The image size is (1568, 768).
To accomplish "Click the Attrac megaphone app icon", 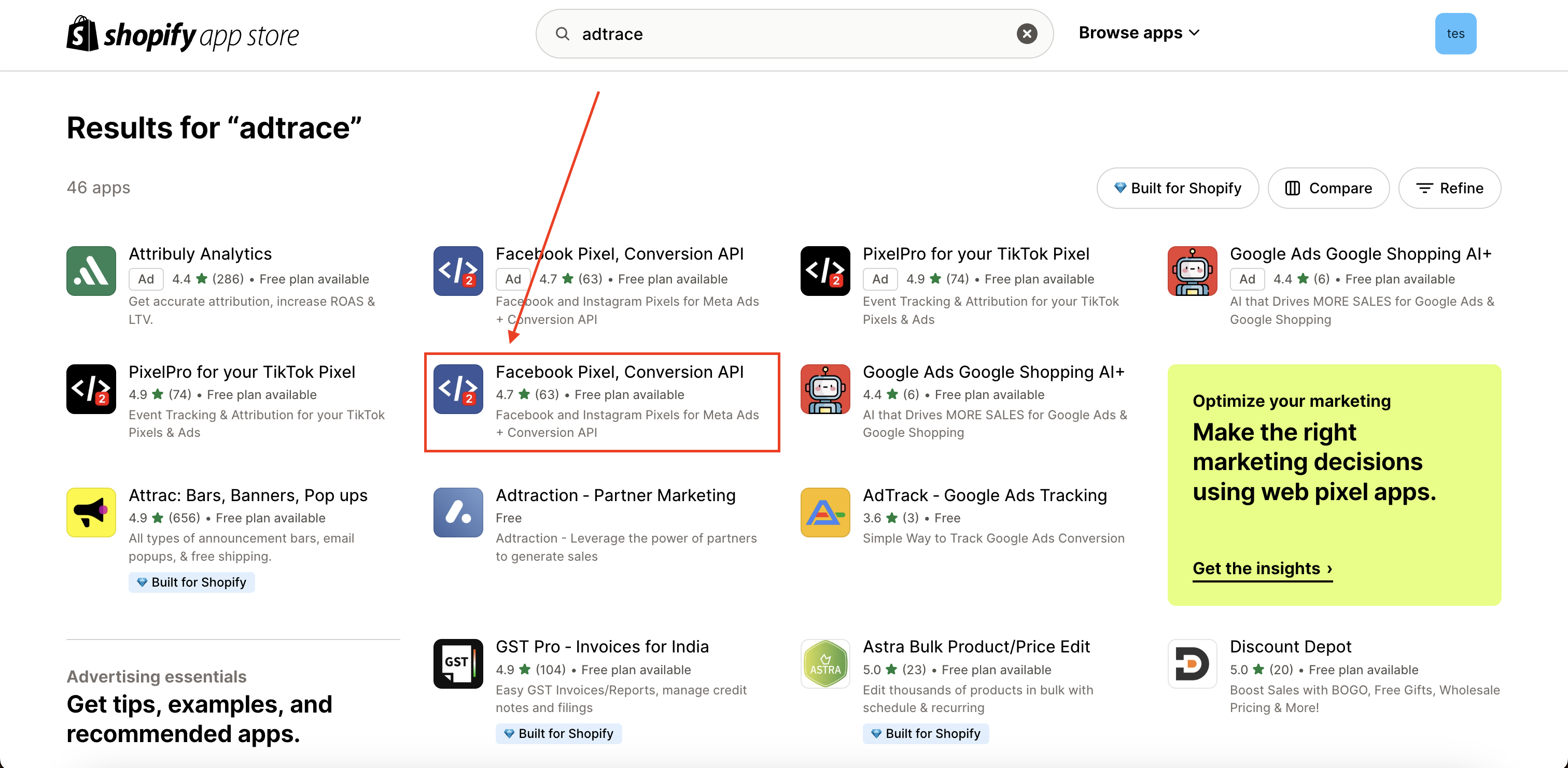I will point(91,513).
